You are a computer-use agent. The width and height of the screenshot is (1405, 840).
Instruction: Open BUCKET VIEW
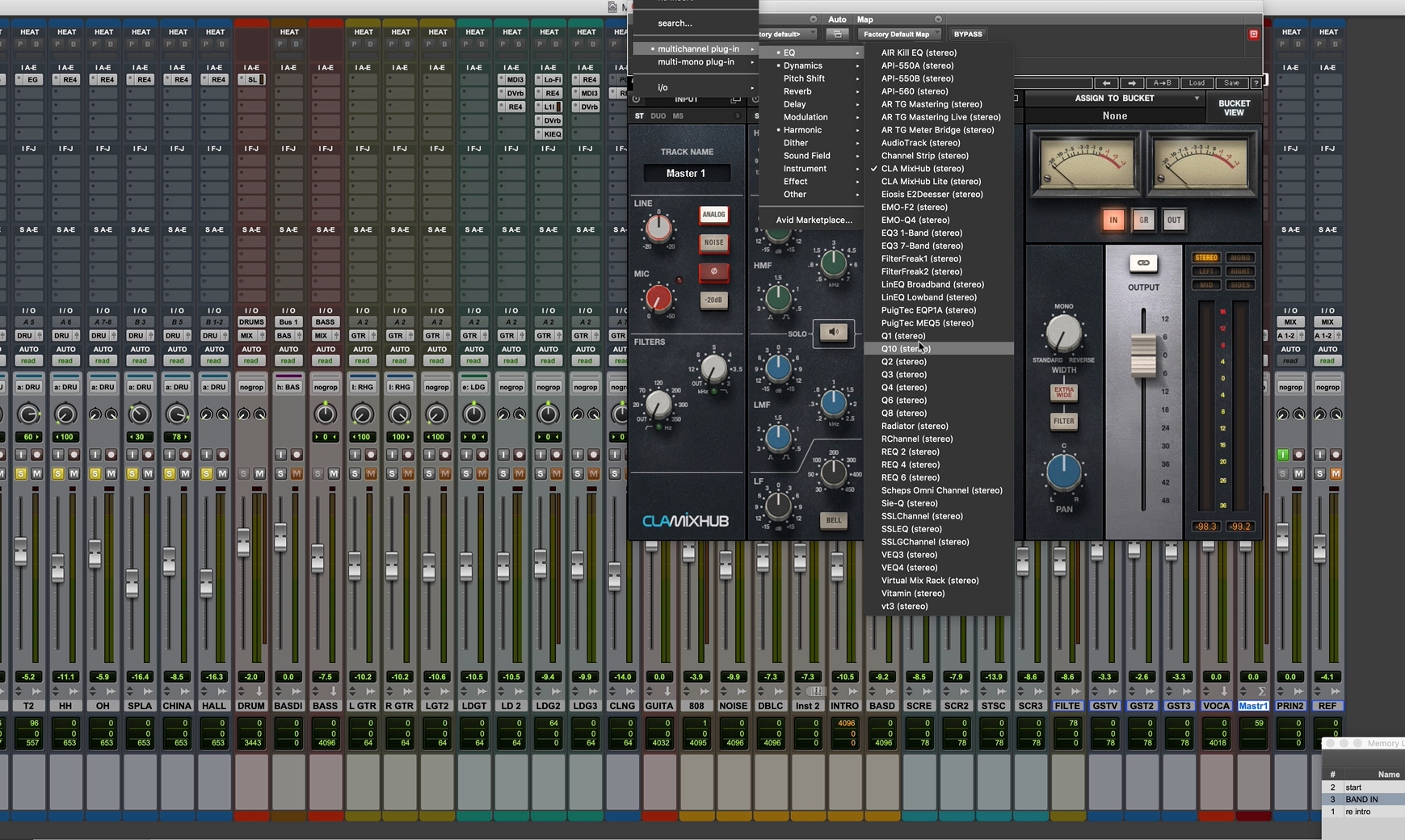pos(1234,107)
